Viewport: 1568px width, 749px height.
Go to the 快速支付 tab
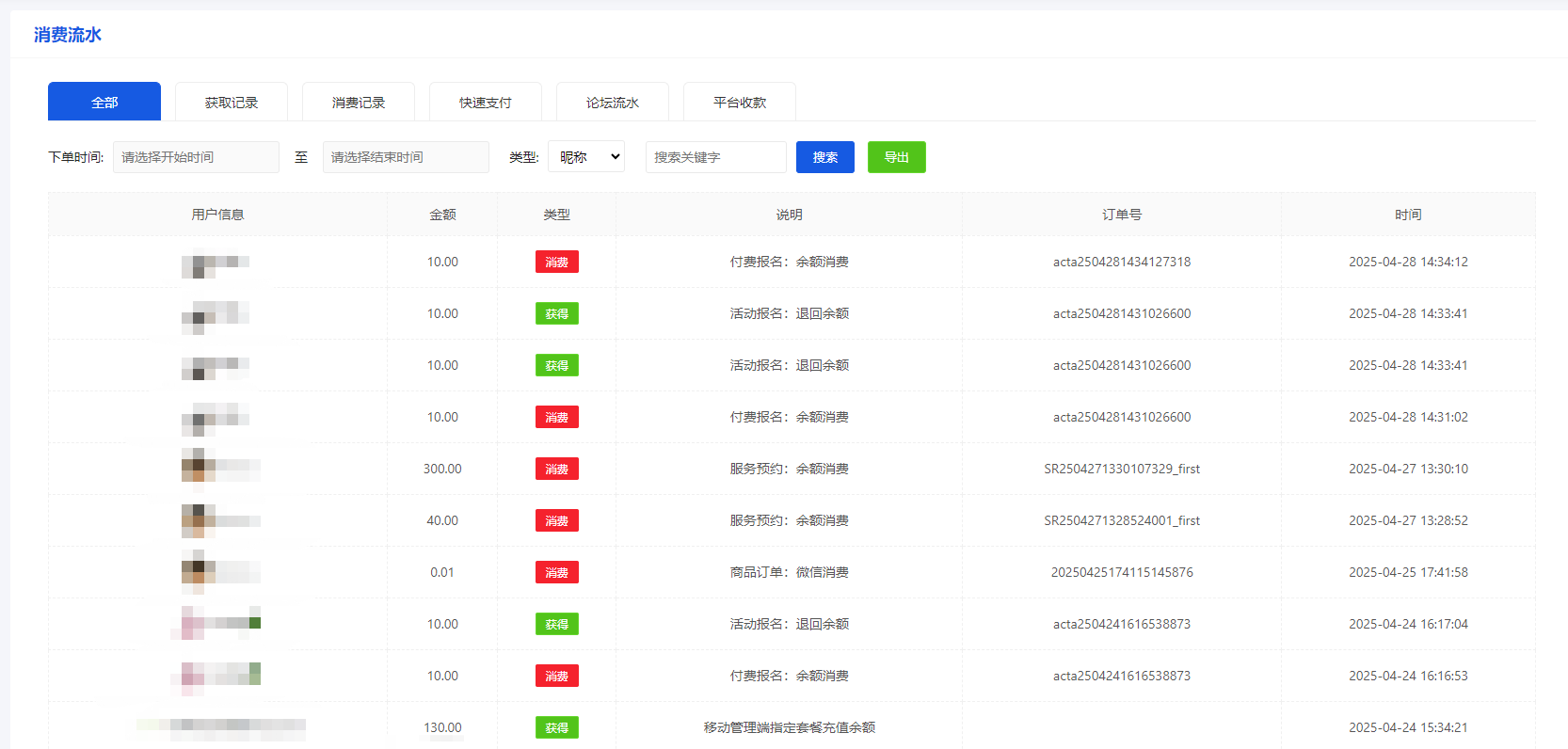tap(486, 102)
